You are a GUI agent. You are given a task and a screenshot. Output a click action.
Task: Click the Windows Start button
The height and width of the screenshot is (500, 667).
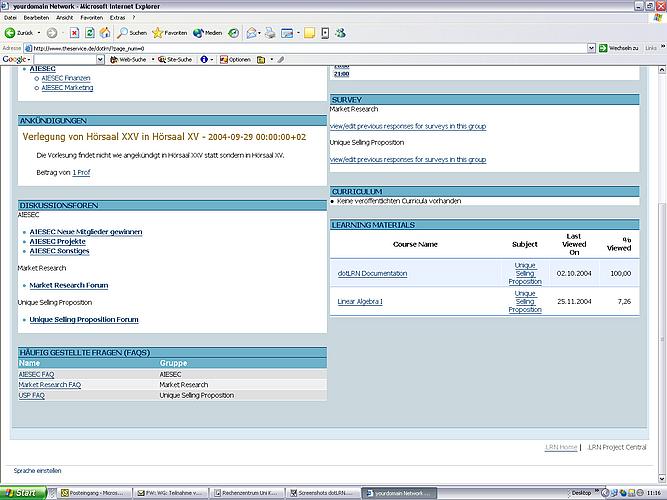click(23, 493)
